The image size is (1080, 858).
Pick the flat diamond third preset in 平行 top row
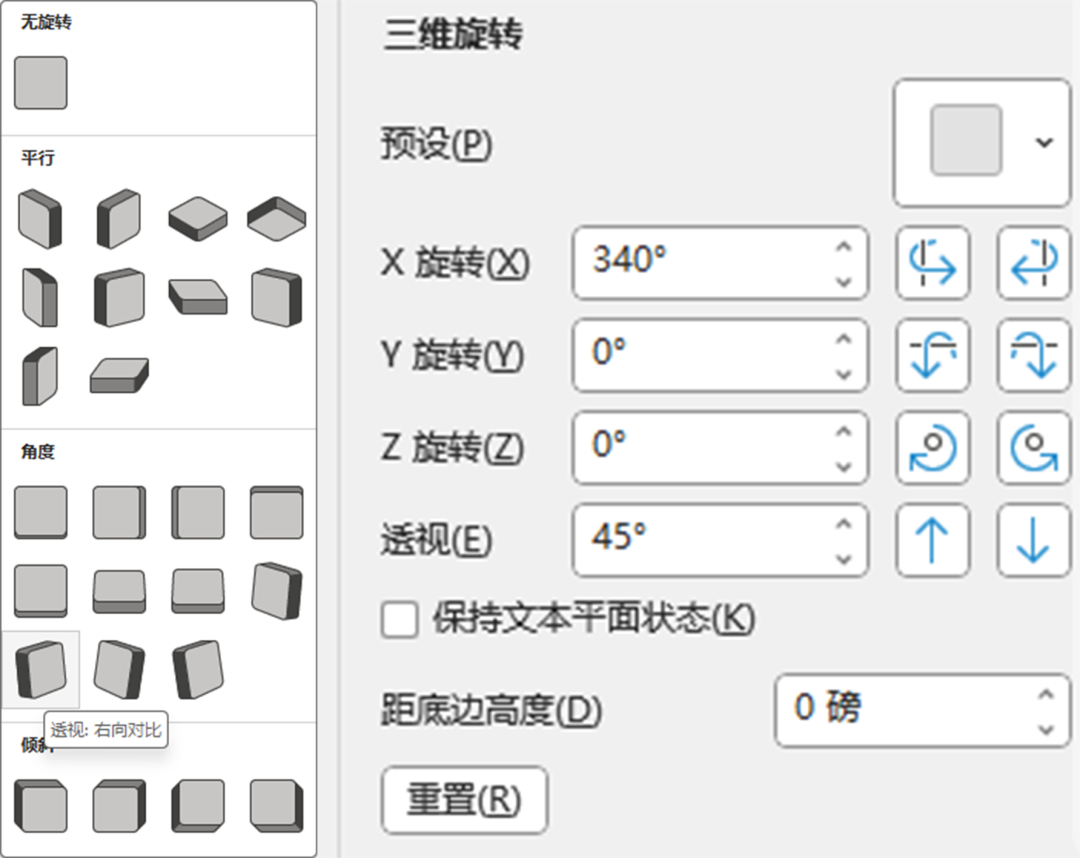click(x=198, y=219)
